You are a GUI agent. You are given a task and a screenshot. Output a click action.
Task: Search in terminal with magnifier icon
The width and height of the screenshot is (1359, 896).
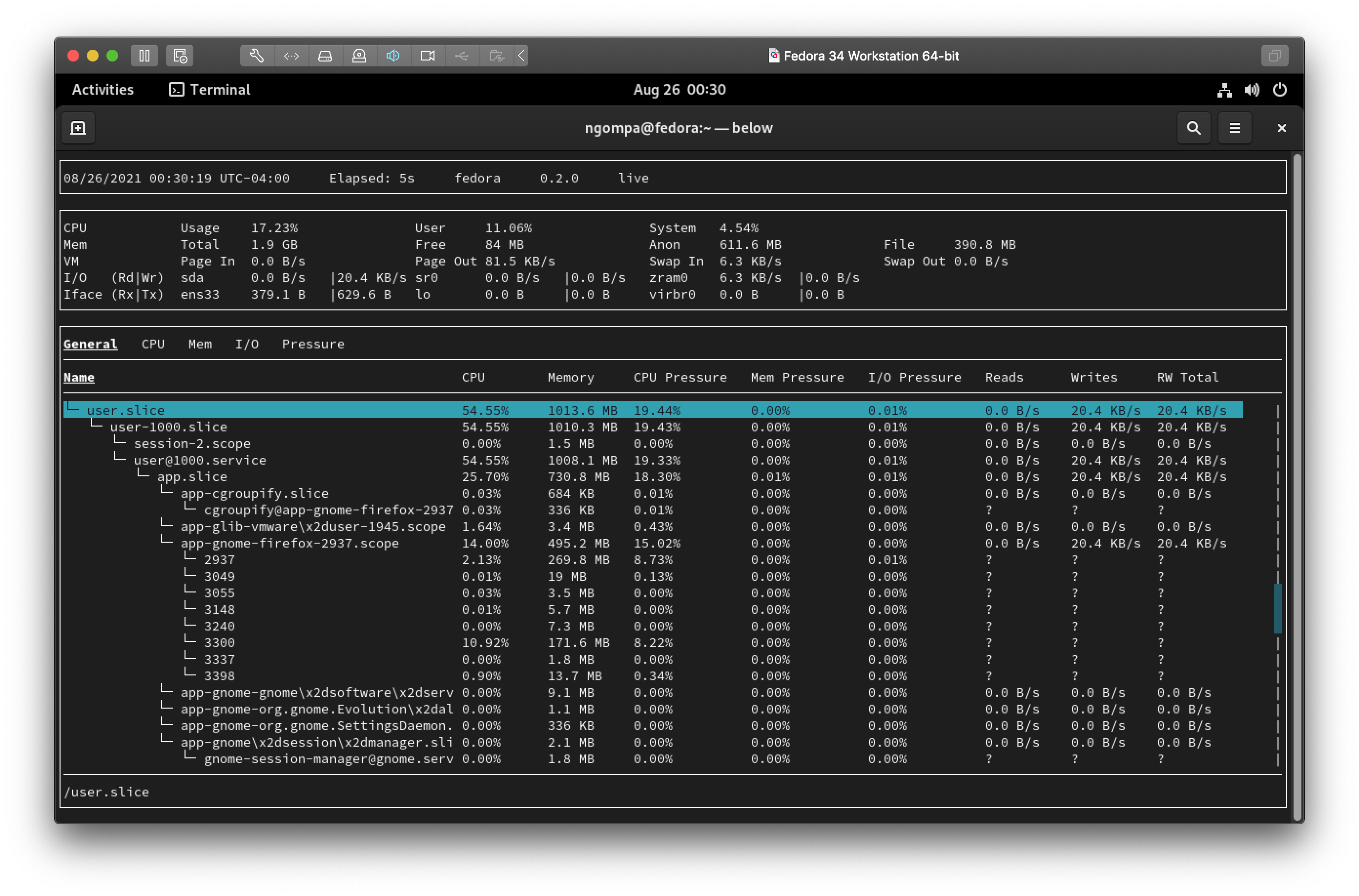click(1193, 127)
